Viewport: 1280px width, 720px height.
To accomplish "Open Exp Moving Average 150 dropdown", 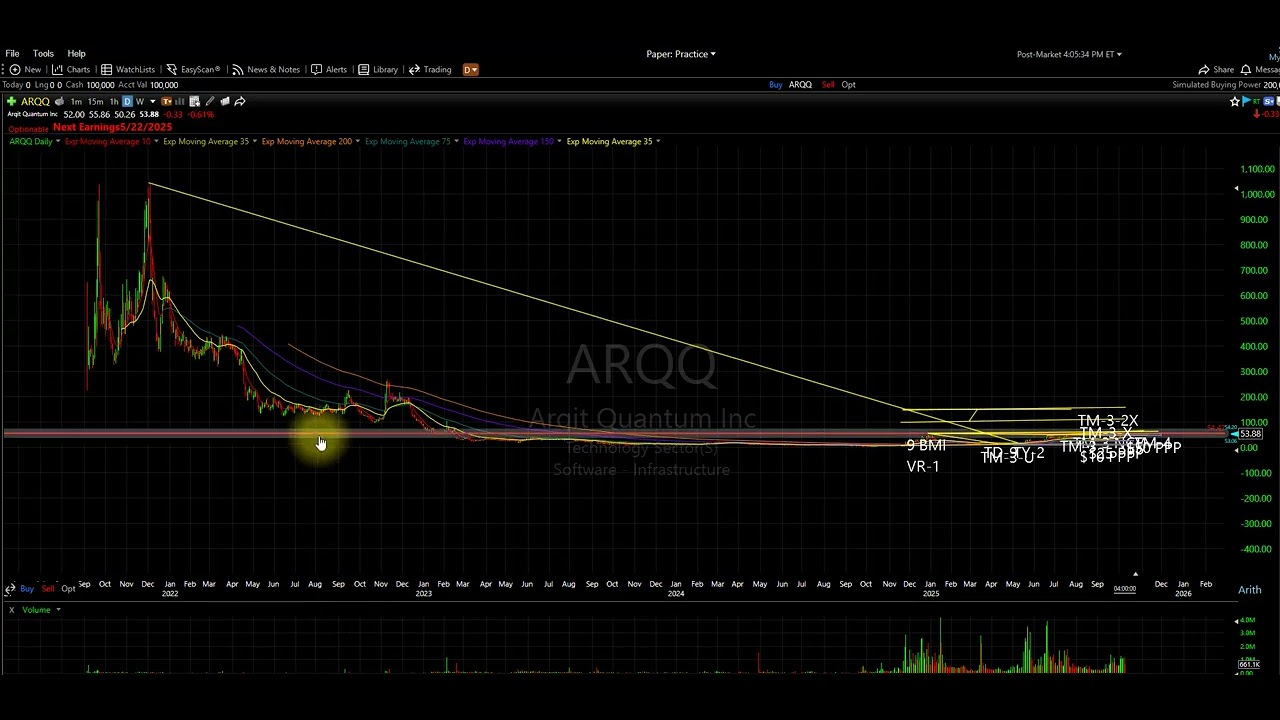I will point(559,141).
